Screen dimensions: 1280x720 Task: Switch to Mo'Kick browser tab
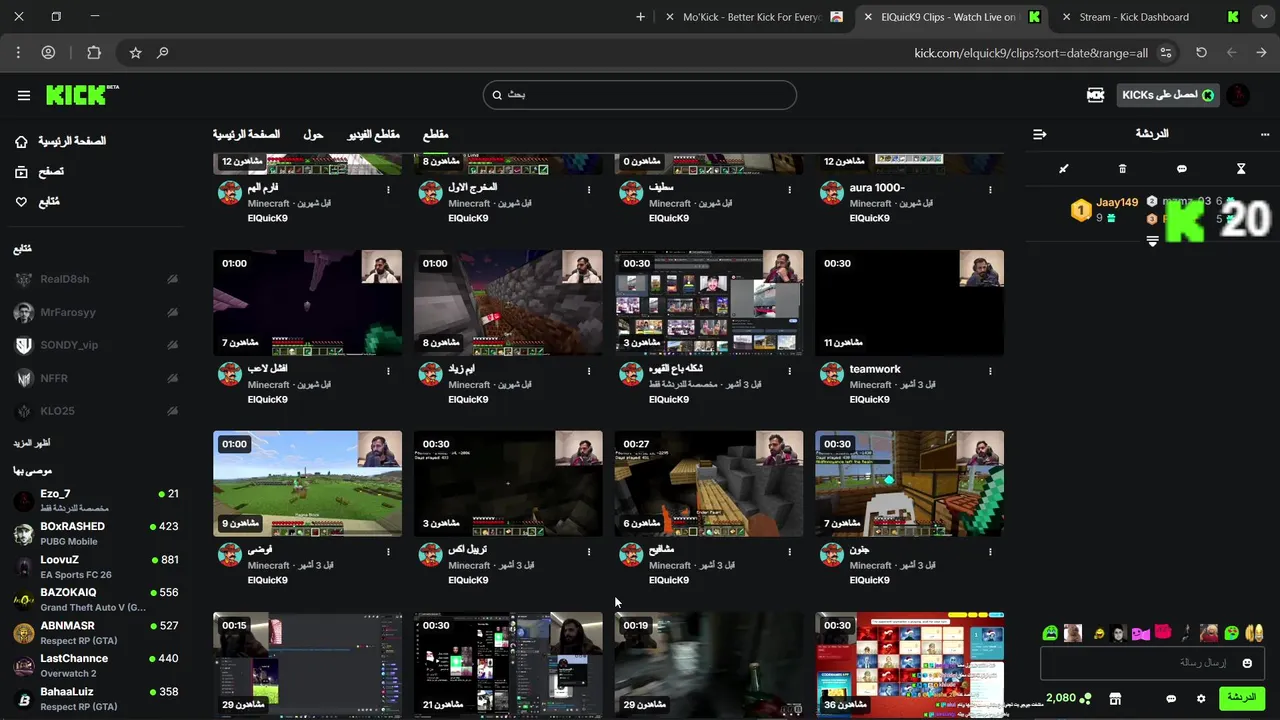click(x=755, y=17)
